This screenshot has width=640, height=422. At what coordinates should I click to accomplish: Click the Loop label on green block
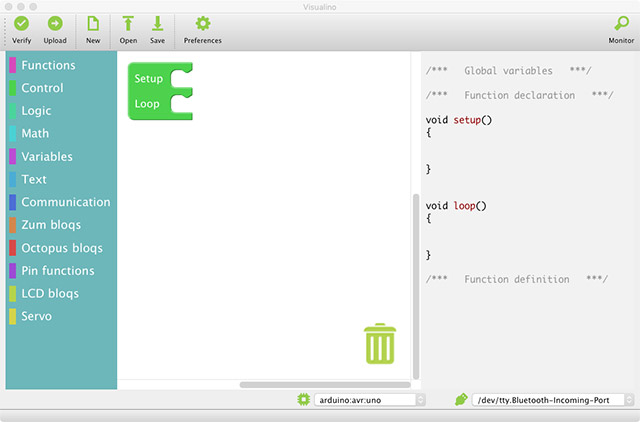pyautogui.click(x=147, y=104)
